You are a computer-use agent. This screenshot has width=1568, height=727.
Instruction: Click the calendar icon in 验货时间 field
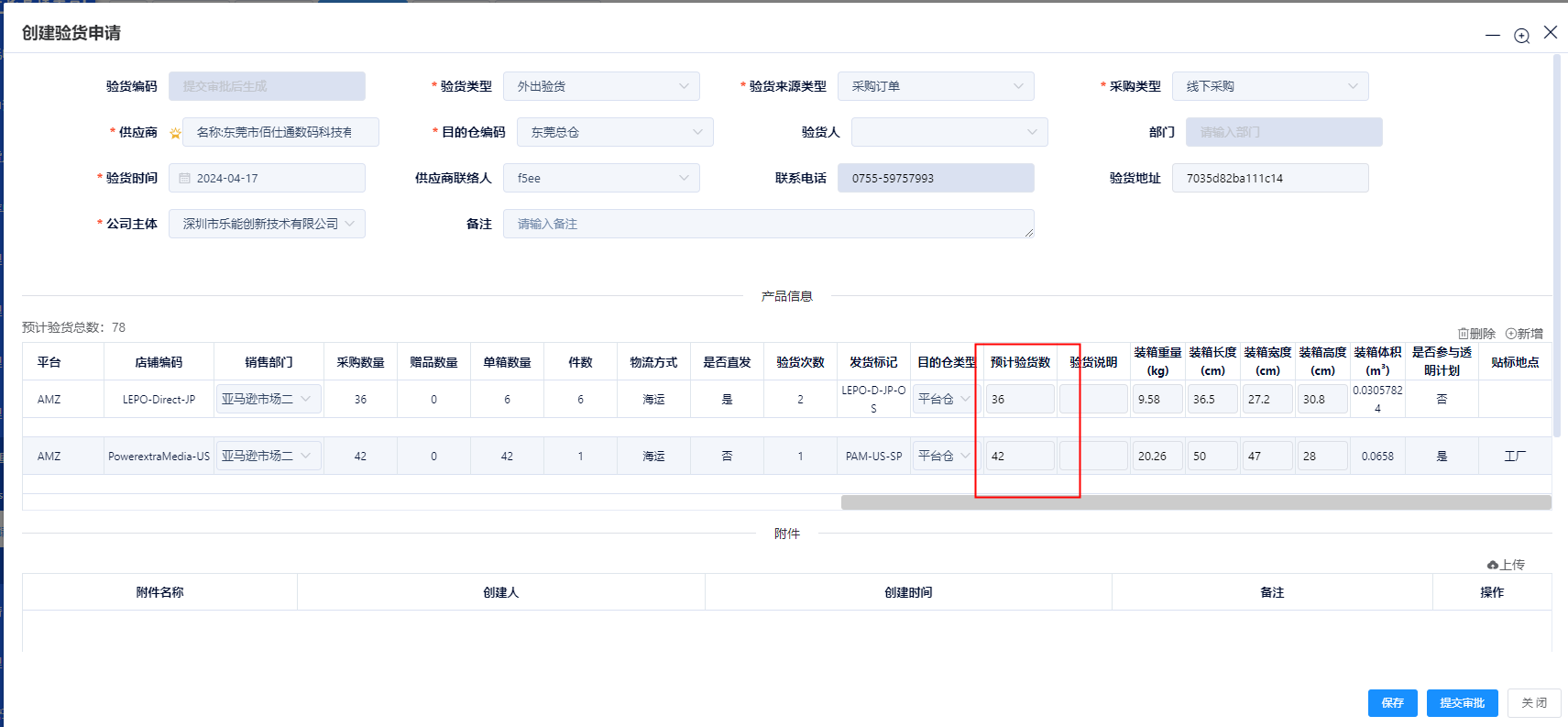pyautogui.click(x=184, y=178)
